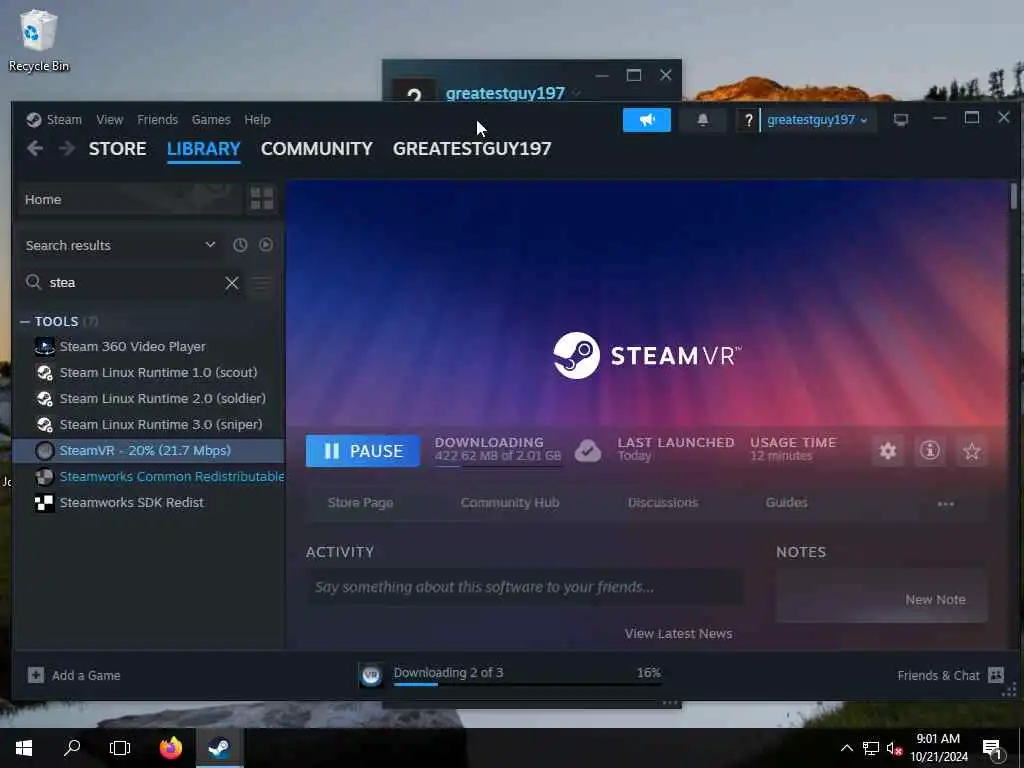Open SteamVR manage gear settings
1024x768 pixels.
point(888,451)
